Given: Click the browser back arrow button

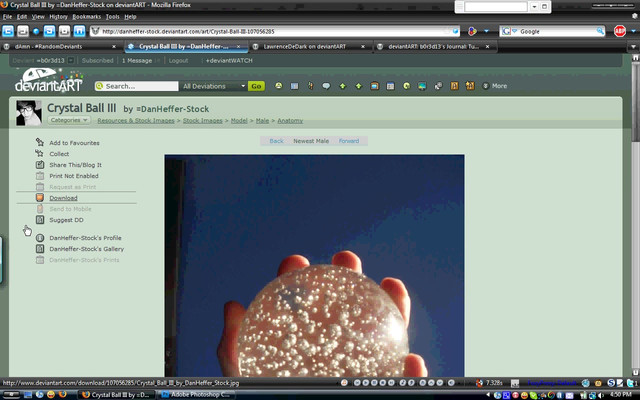Looking at the screenshot, I should [x=8, y=31].
